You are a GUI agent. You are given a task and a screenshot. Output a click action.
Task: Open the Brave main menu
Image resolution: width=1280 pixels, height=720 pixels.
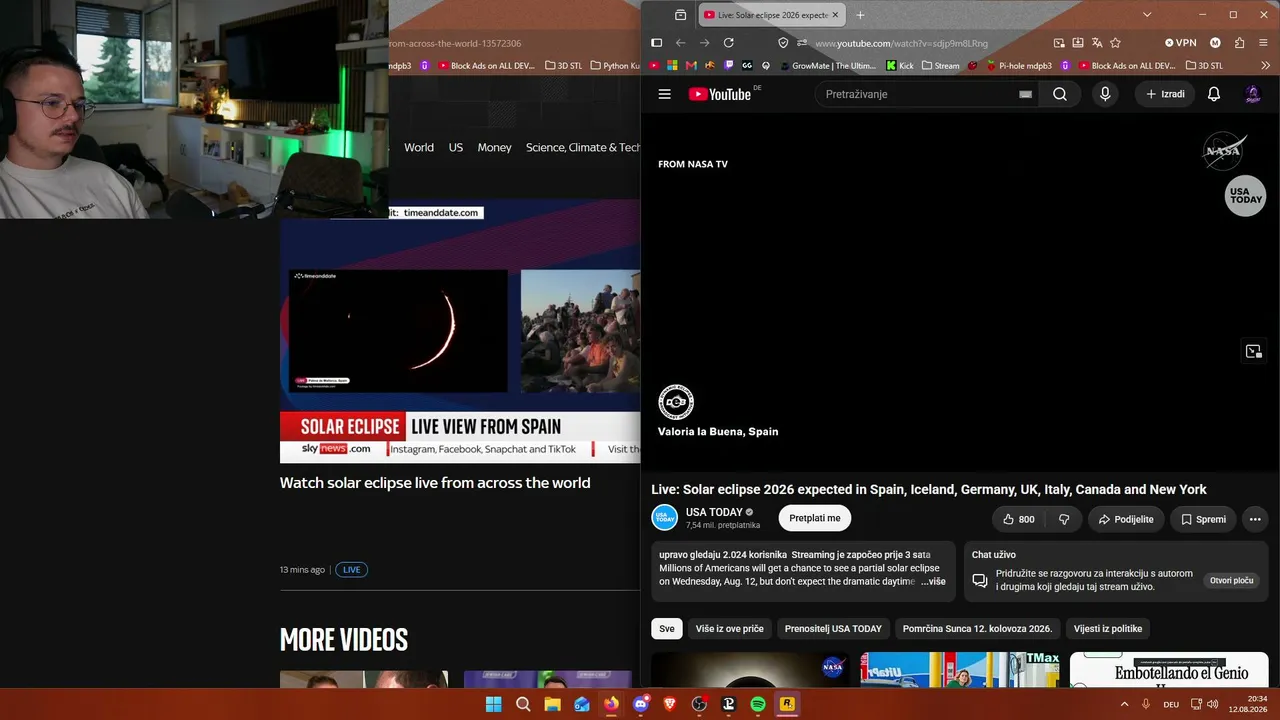[x=1263, y=43]
